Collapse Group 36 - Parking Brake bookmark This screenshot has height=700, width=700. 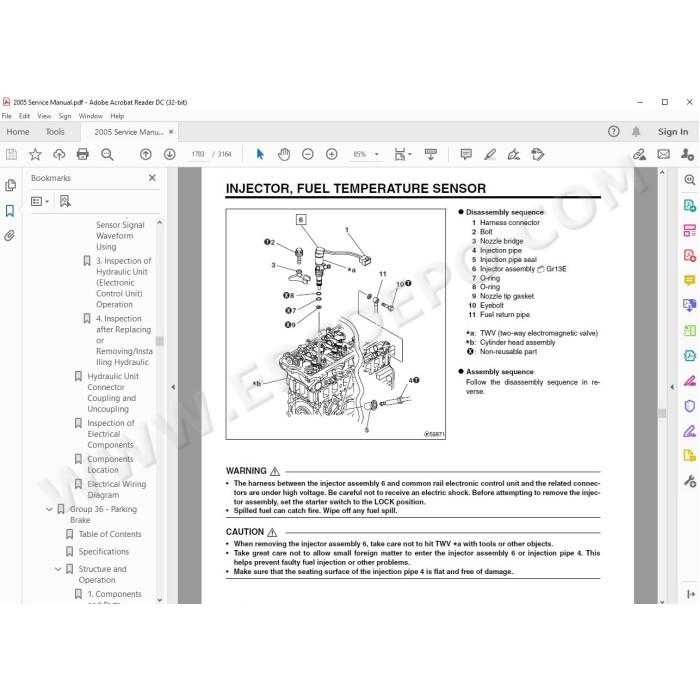pos(50,509)
